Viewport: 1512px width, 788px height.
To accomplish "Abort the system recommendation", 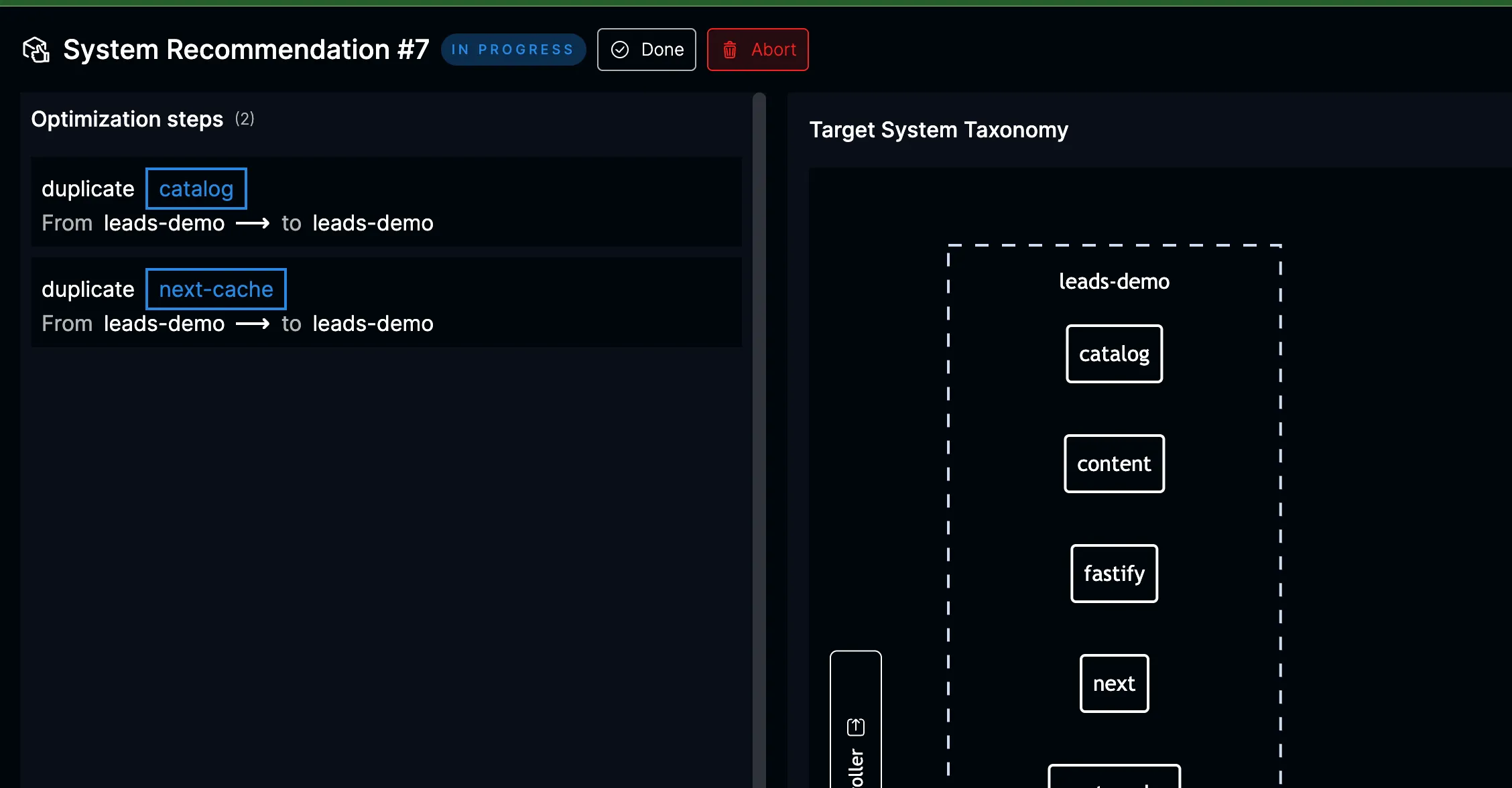I will [x=757, y=50].
